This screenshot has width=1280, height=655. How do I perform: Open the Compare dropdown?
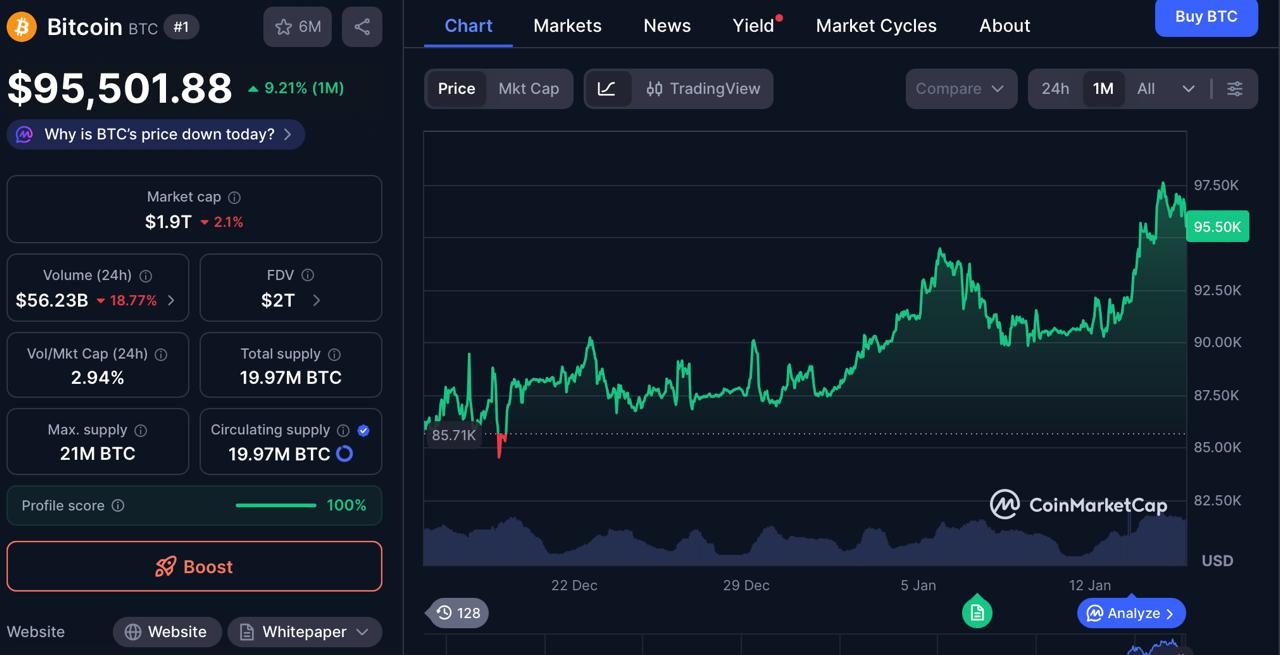tap(960, 88)
